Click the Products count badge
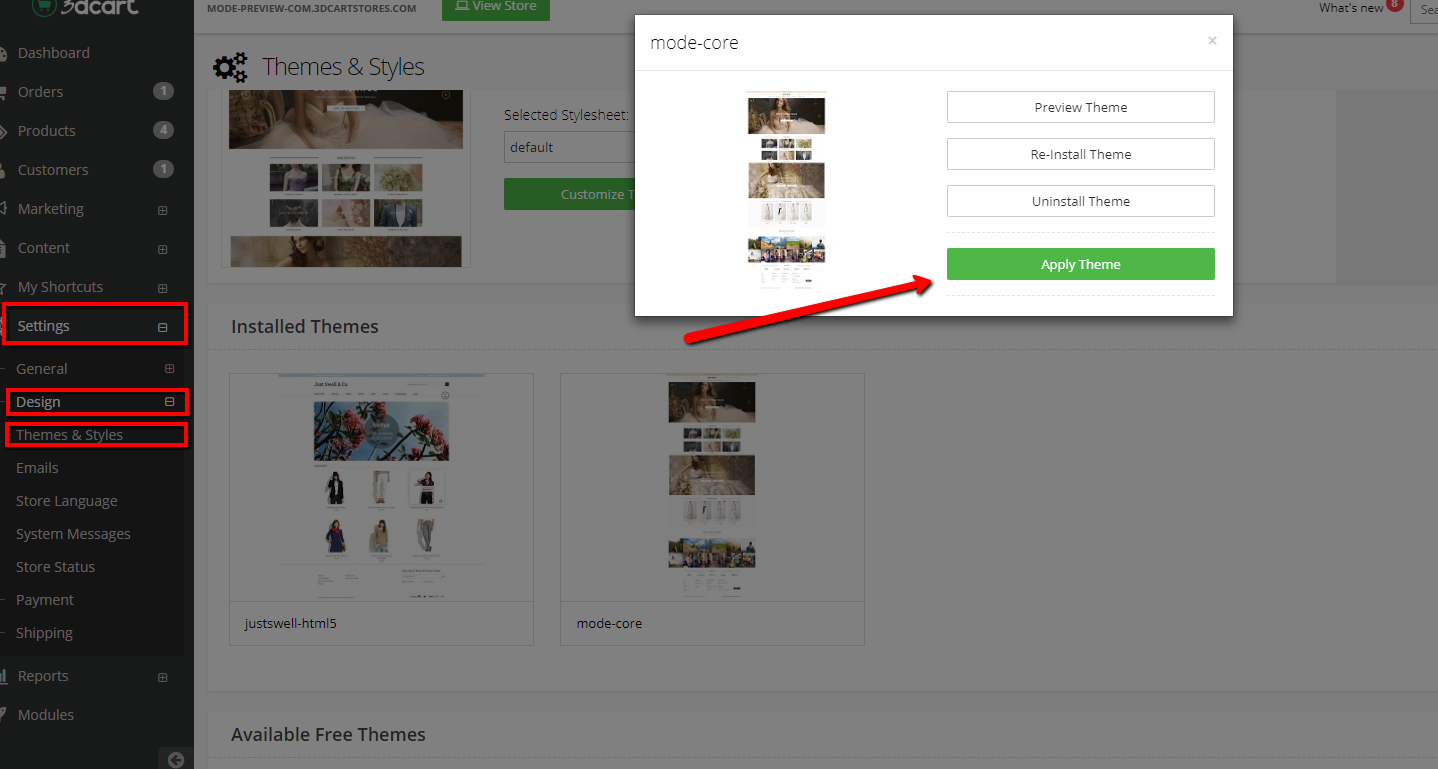 163,131
